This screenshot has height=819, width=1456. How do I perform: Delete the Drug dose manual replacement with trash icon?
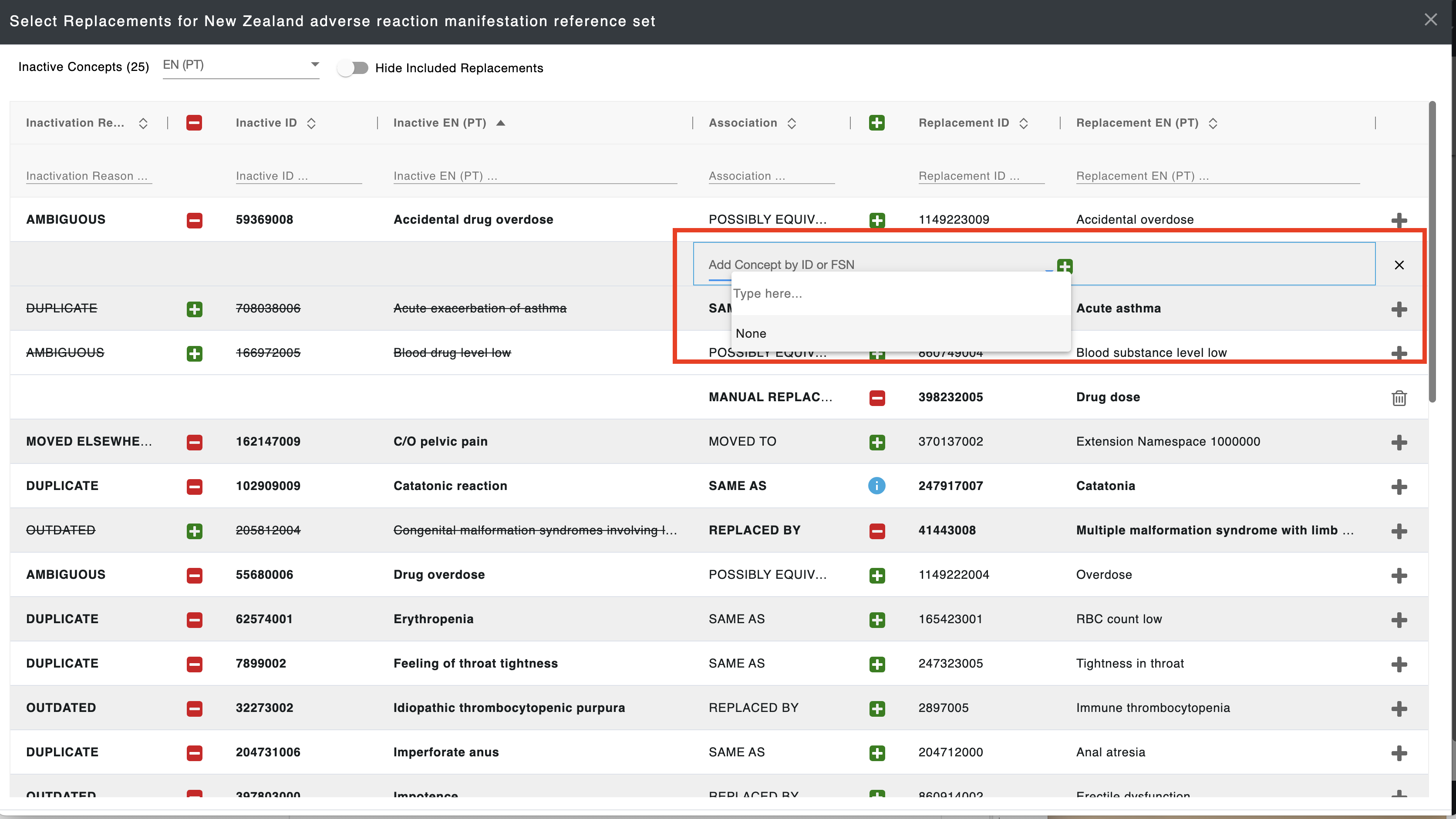(x=1399, y=398)
